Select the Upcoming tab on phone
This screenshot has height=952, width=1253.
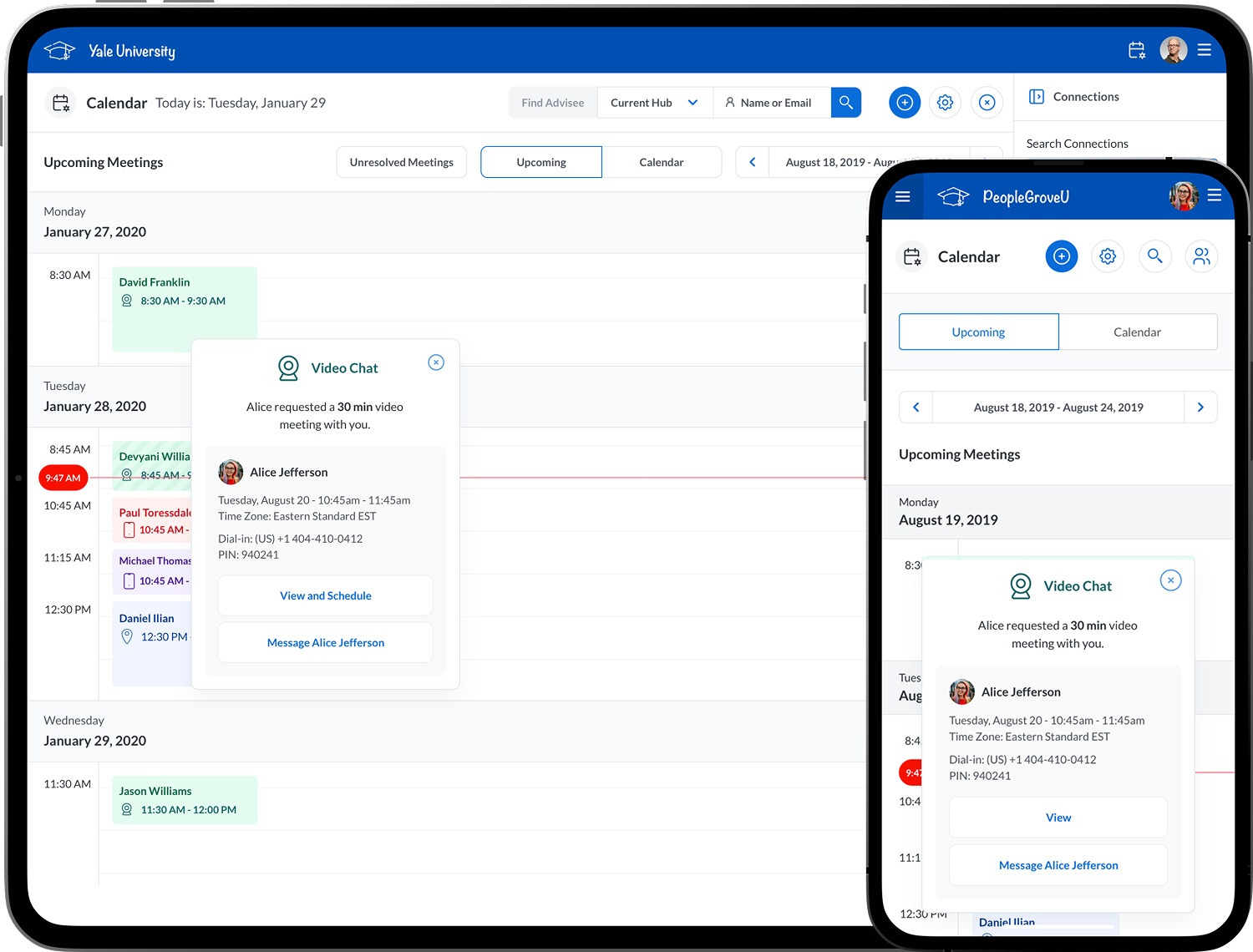(978, 332)
